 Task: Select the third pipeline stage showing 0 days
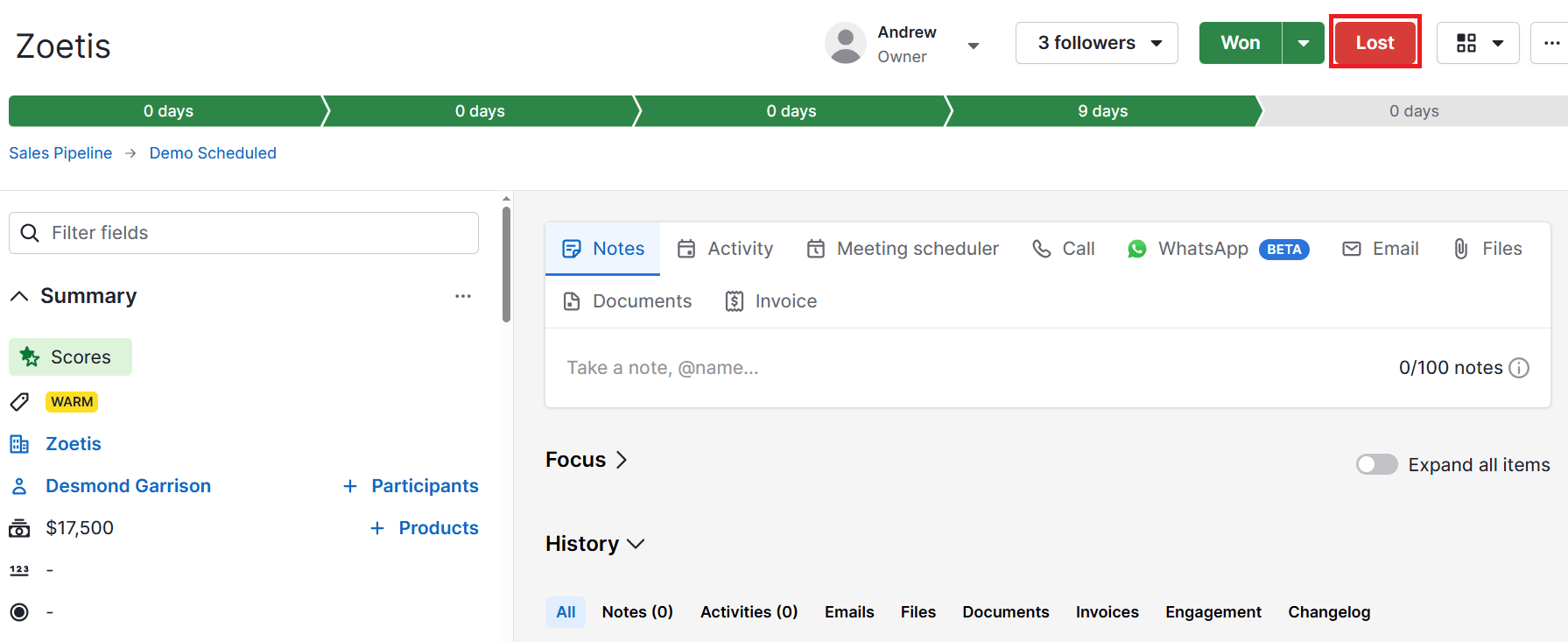coord(791,111)
